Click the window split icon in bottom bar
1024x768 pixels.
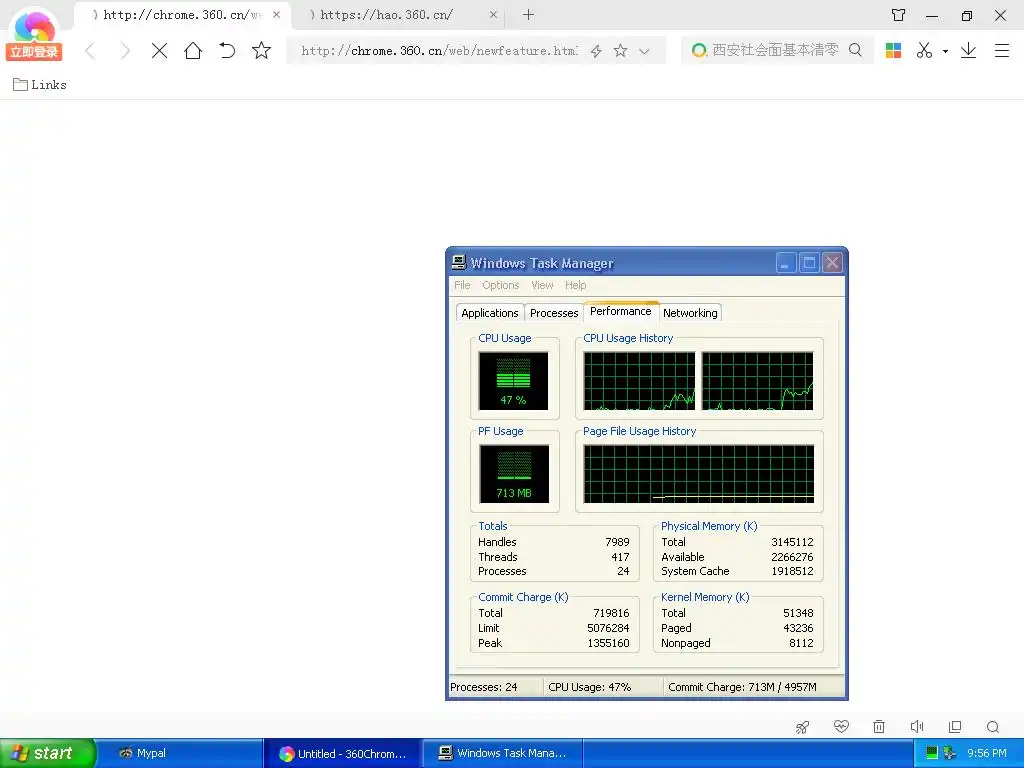coord(955,726)
